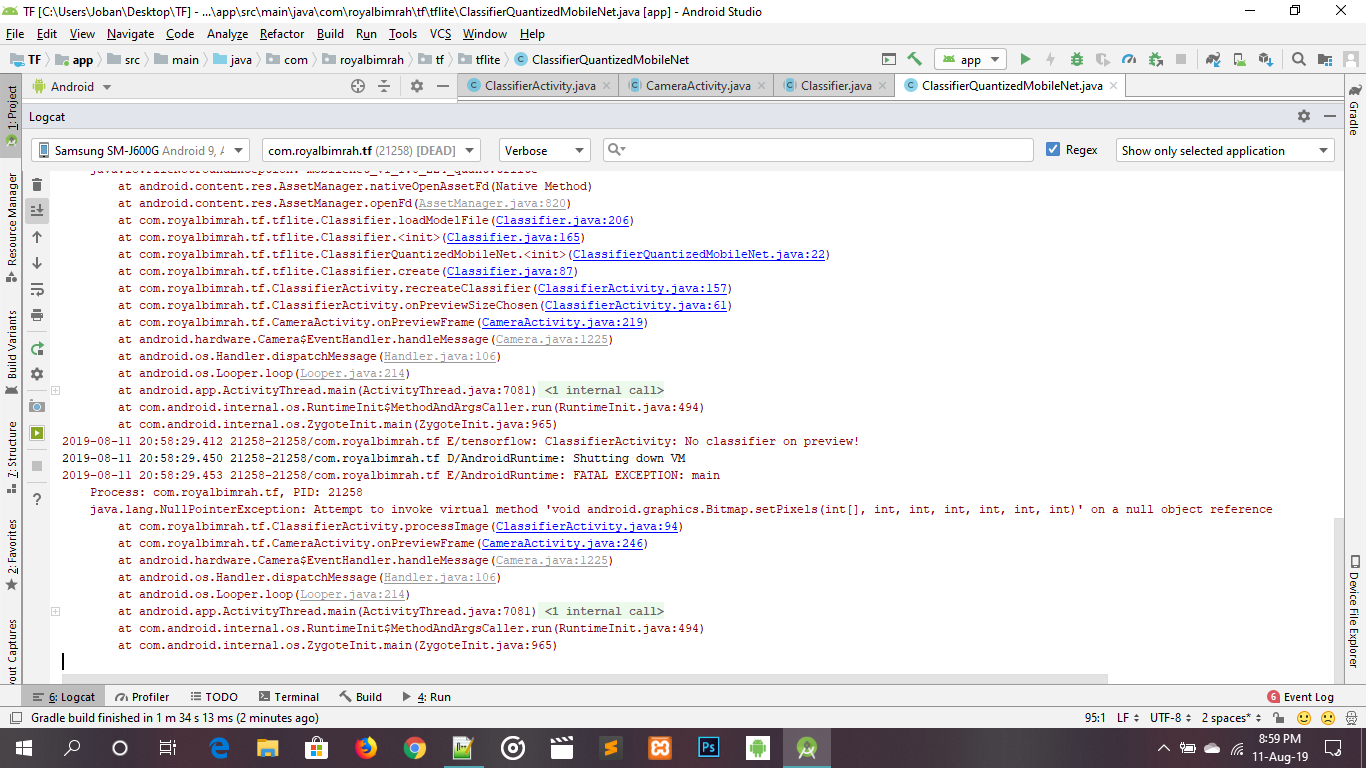
Task: Open Photoshop from the taskbar
Action: pyautogui.click(x=709, y=747)
